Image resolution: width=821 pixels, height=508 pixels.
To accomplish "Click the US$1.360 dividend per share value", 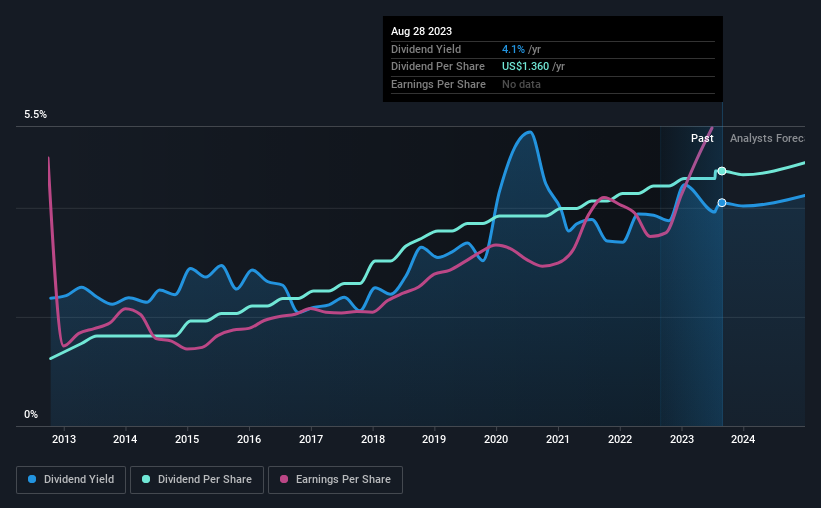I will (x=525, y=67).
